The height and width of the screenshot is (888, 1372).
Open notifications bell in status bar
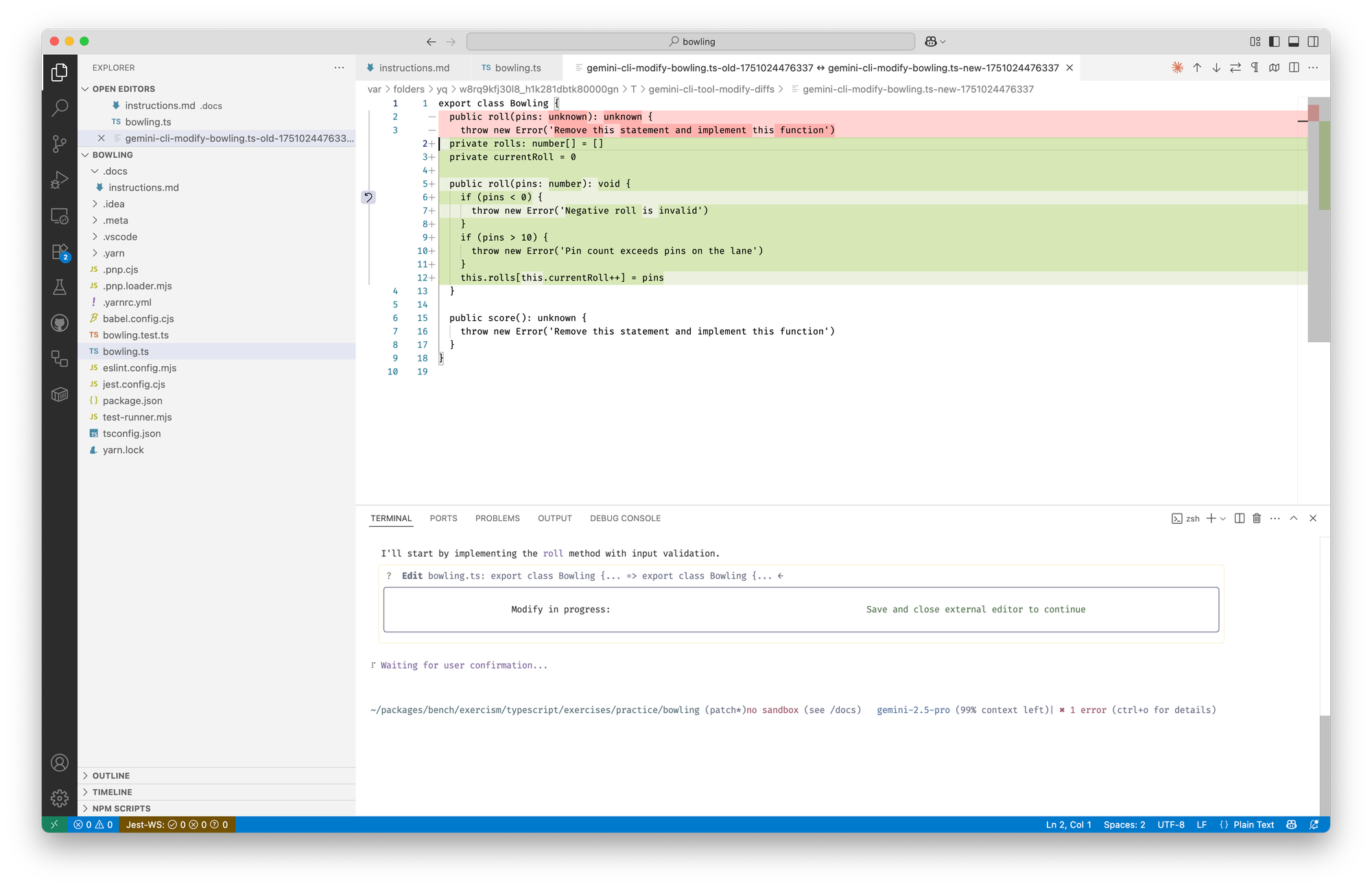1314,825
